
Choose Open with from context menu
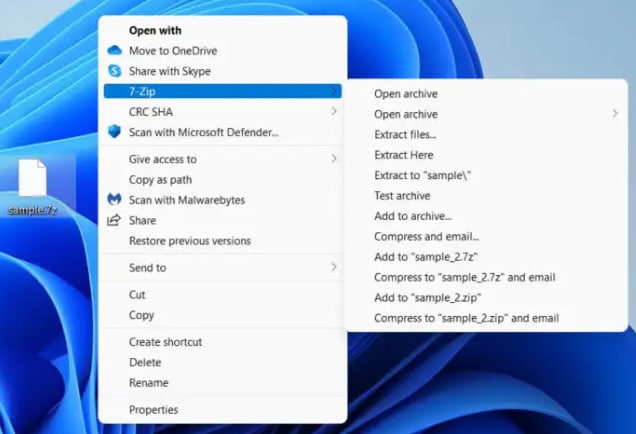[223, 30]
